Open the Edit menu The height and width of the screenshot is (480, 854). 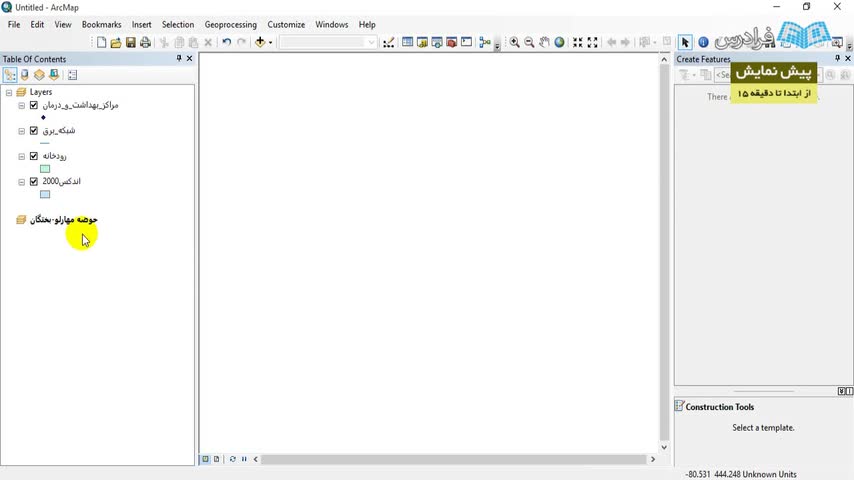(x=37, y=25)
